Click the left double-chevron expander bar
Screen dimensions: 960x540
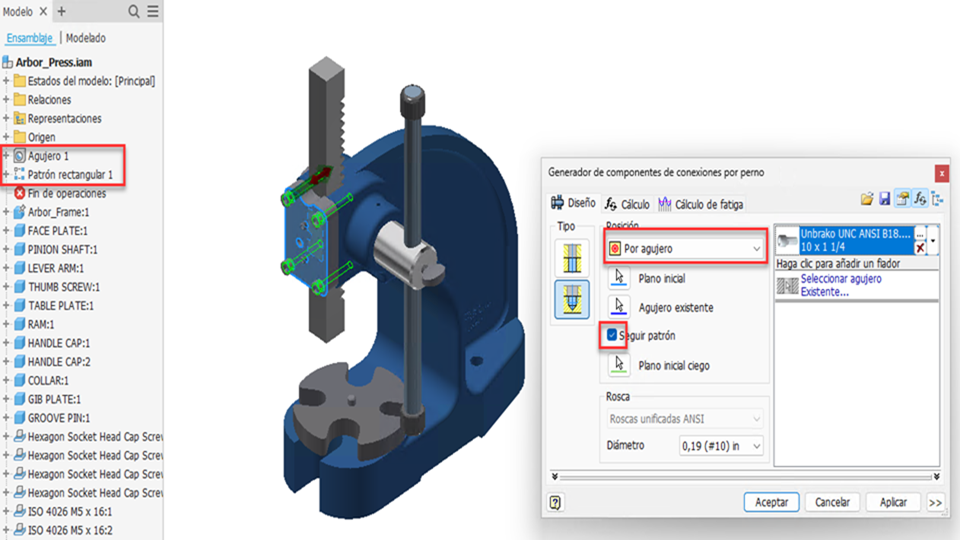point(555,476)
